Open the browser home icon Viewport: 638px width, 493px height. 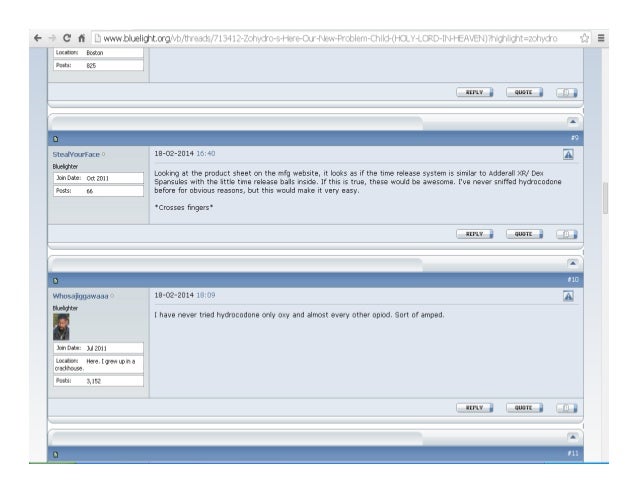coord(81,38)
